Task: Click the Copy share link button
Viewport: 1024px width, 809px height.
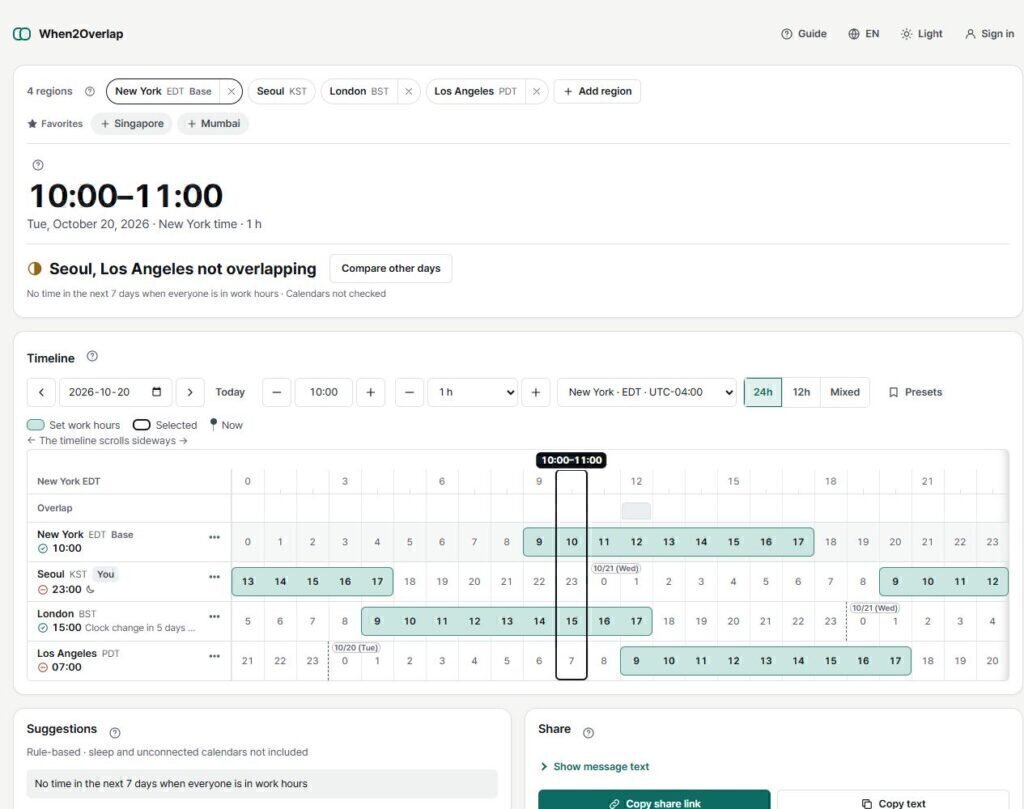Action: pos(654,800)
